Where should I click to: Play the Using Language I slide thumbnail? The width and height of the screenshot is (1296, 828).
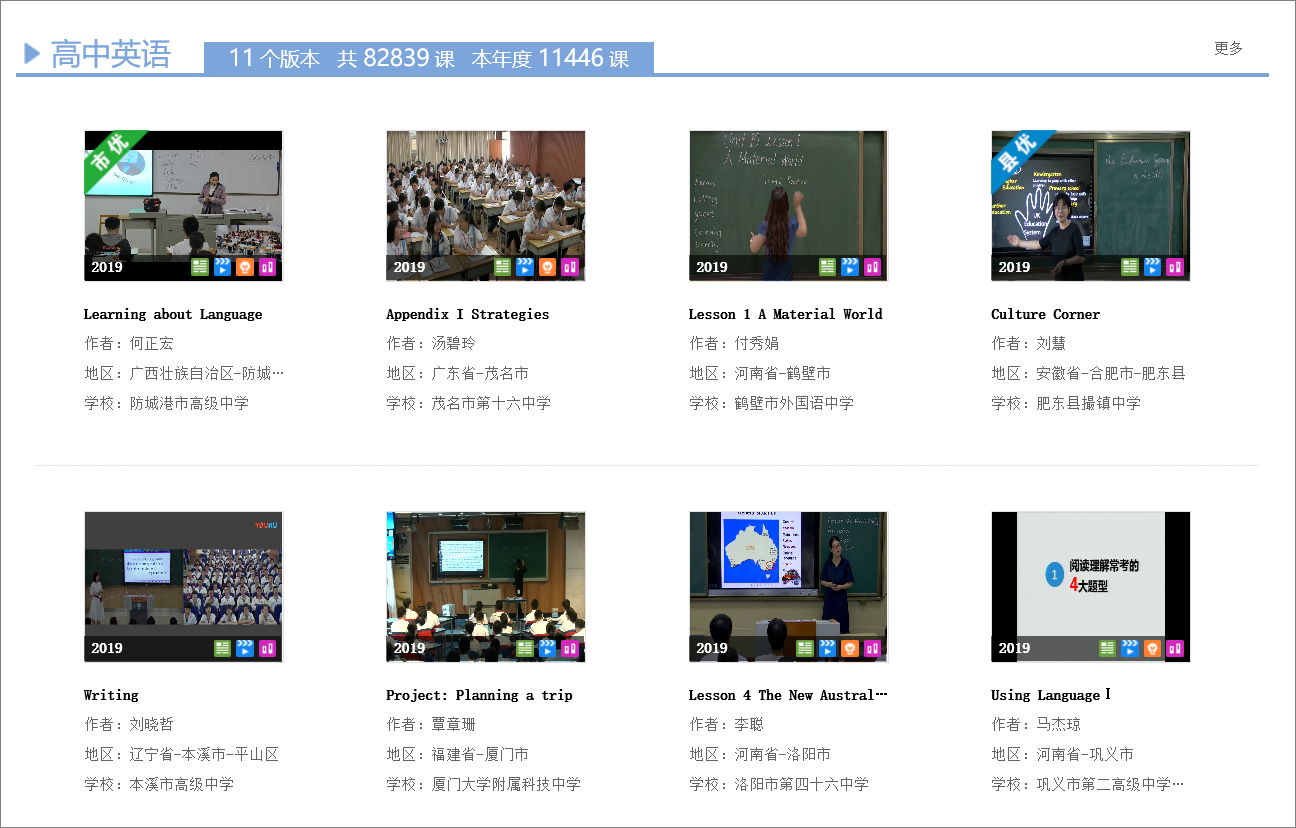(x=1091, y=587)
